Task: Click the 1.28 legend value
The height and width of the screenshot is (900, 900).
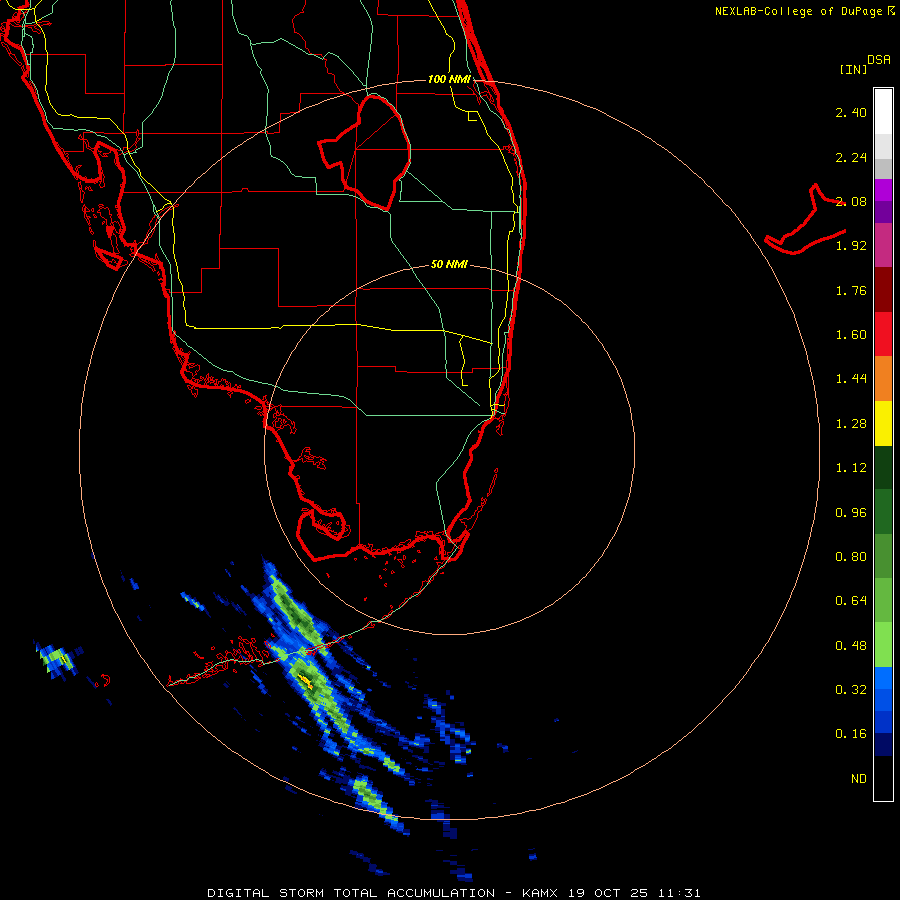Action: tap(851, 424)
